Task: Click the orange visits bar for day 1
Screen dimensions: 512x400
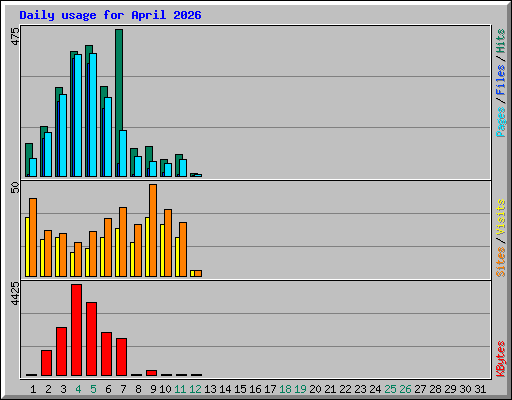Action: [33, 237]
